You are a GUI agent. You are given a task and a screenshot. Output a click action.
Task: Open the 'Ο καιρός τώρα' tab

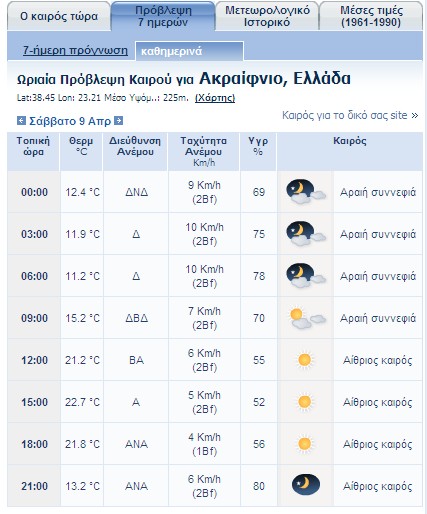(59, 16)
